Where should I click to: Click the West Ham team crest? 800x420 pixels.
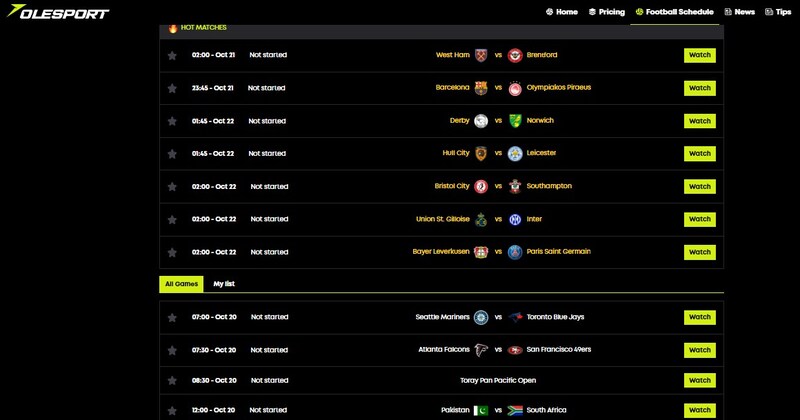coord(481,55)
